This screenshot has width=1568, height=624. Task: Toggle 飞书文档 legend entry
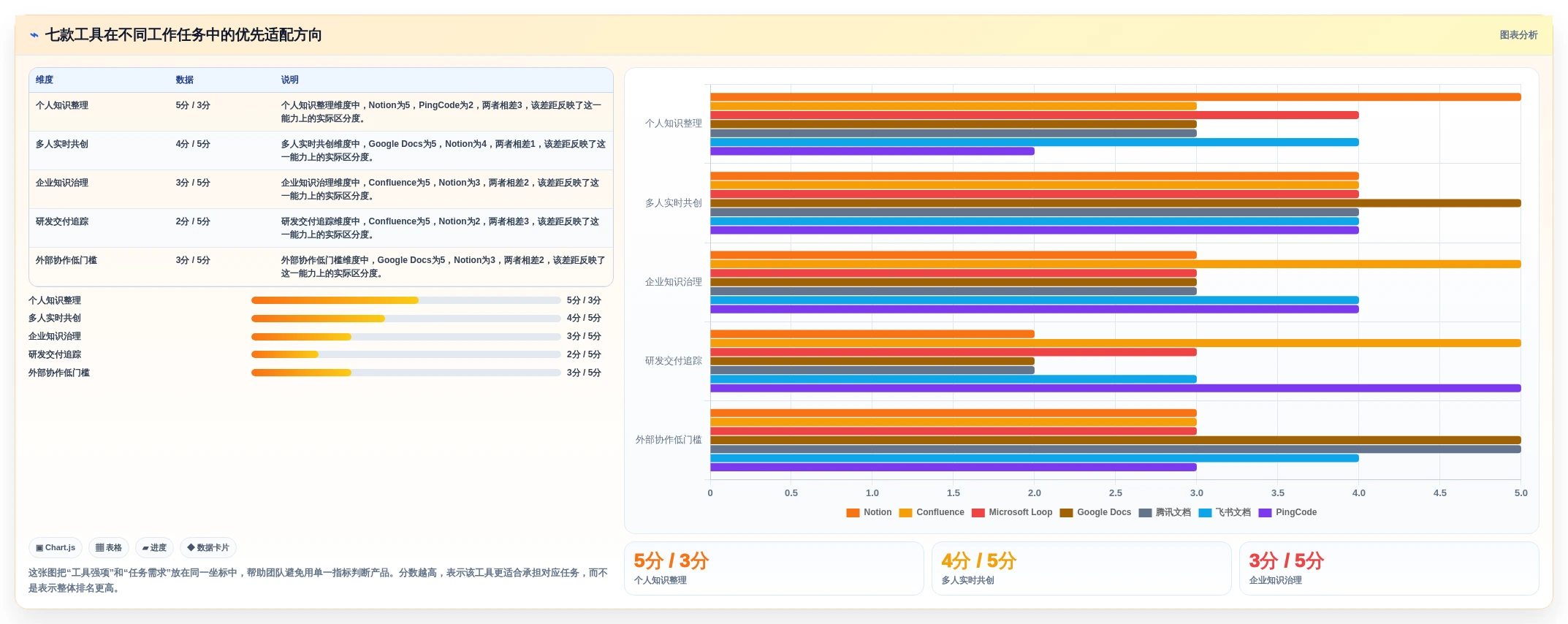tap(1225, 513)
